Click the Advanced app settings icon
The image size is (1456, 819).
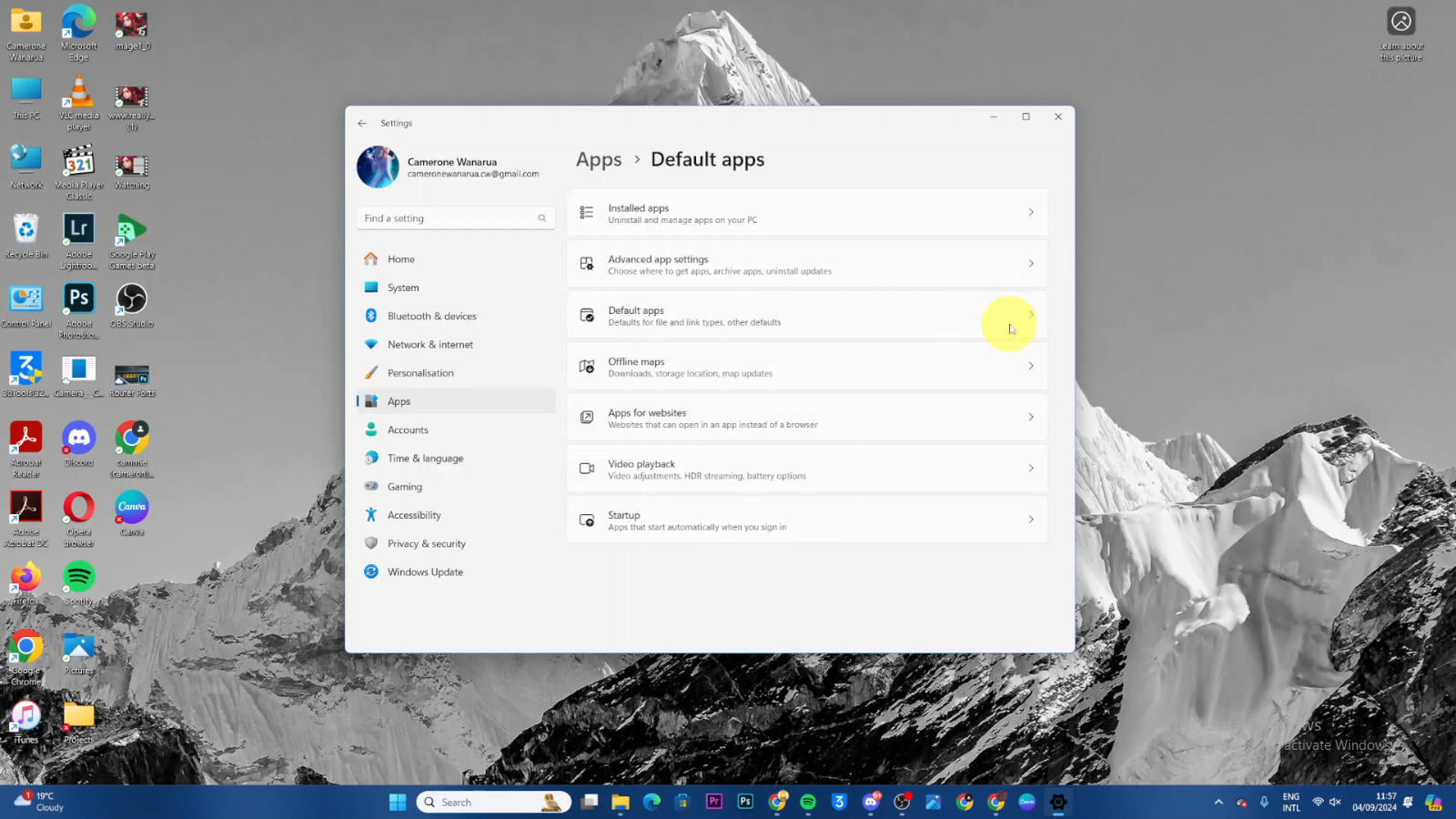coord(587,264)
